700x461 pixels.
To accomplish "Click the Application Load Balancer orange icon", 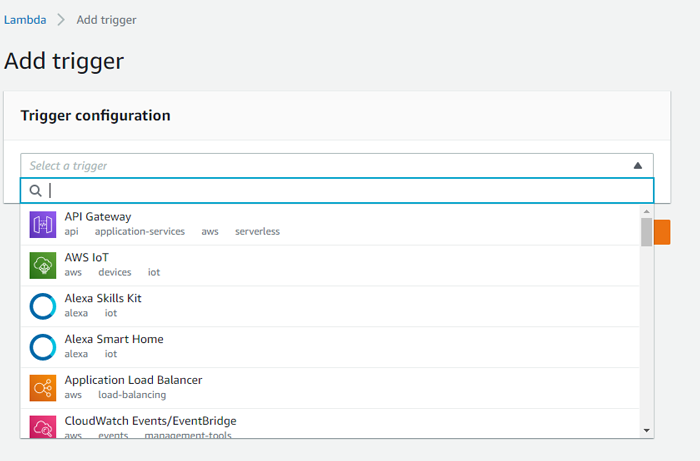I will [x=43, y=388].
